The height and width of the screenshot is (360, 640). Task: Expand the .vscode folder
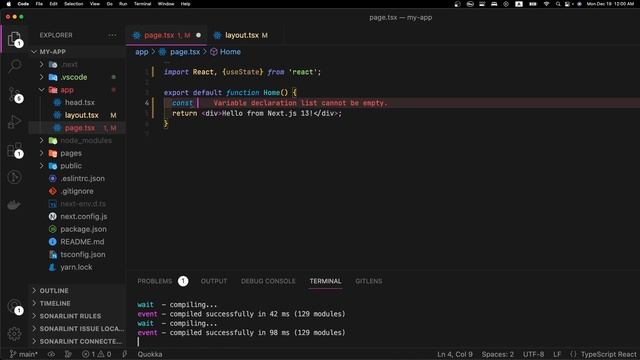click(42, 77)
